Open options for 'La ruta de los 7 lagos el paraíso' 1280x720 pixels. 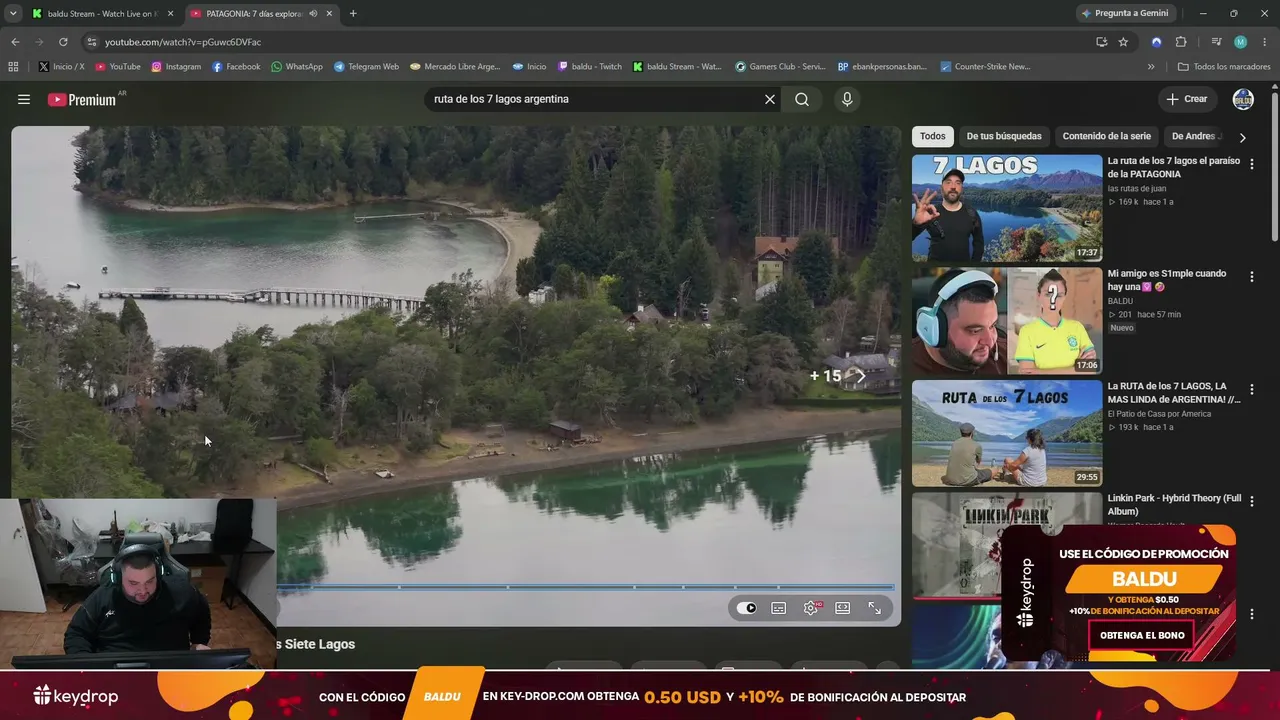click(x=1251, y=164)
